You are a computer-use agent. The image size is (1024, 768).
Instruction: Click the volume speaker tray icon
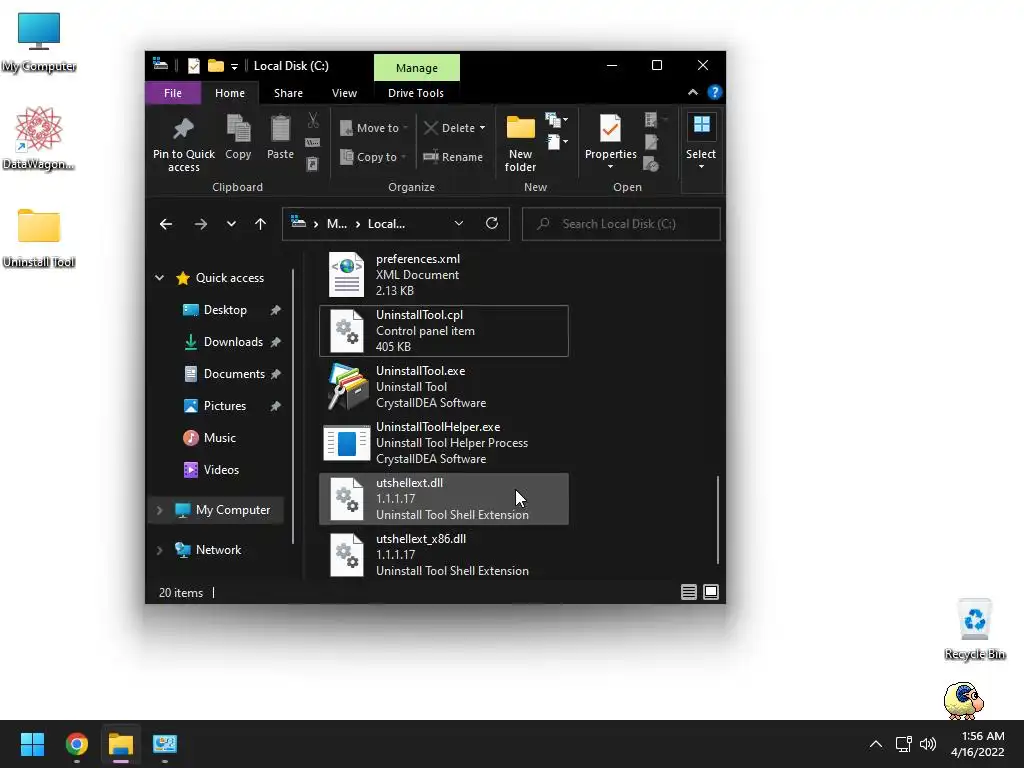tap(928, 744)
